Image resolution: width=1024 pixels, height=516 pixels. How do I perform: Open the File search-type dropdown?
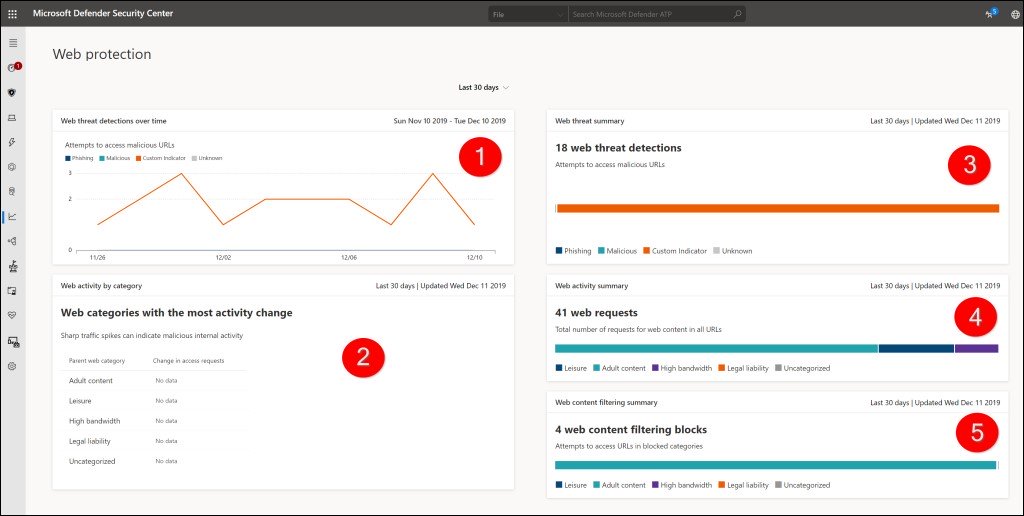[x=527, y=14]
